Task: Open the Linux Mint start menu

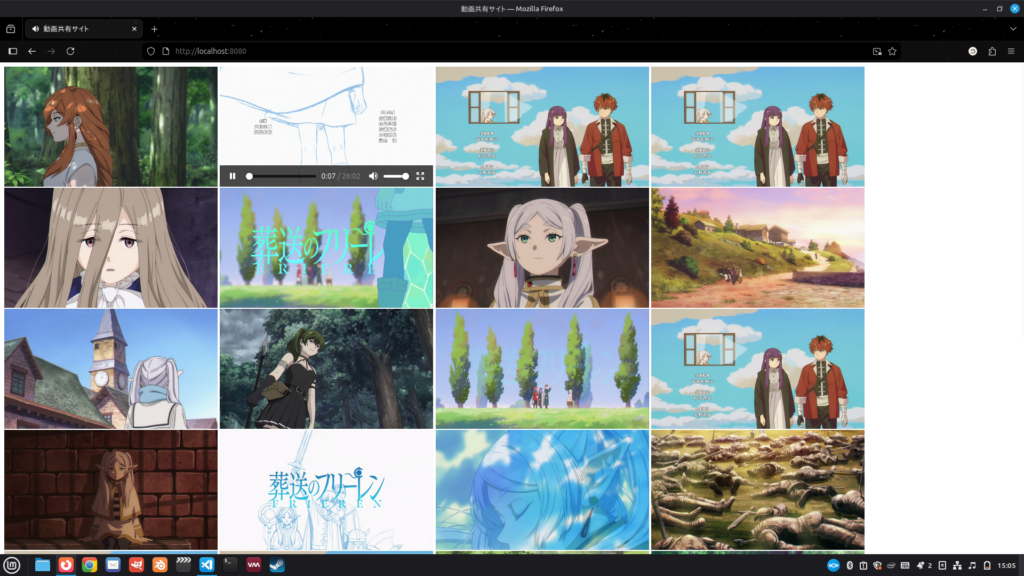Action: (12, 565)
